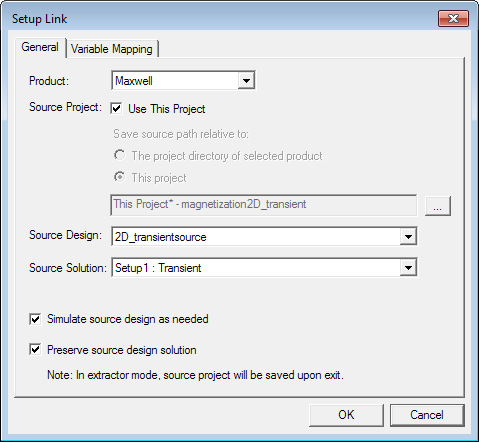Click the 2D_transientsource design field
Screen dimensions: 479x442
click(x=264, y=237)
